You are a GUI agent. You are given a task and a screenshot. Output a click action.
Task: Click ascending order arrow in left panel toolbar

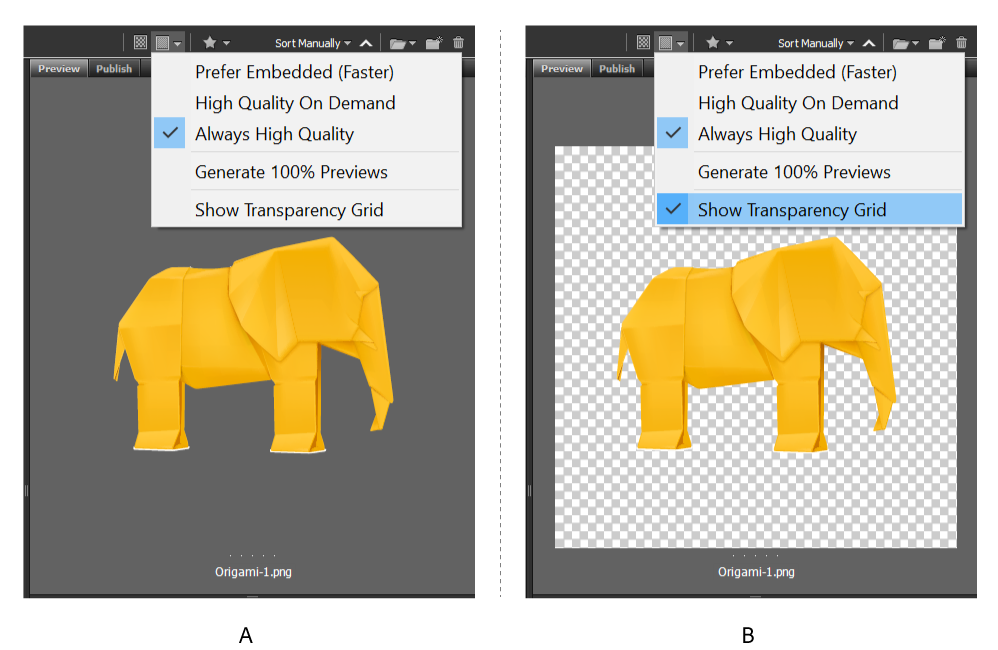tap(366, 43)
